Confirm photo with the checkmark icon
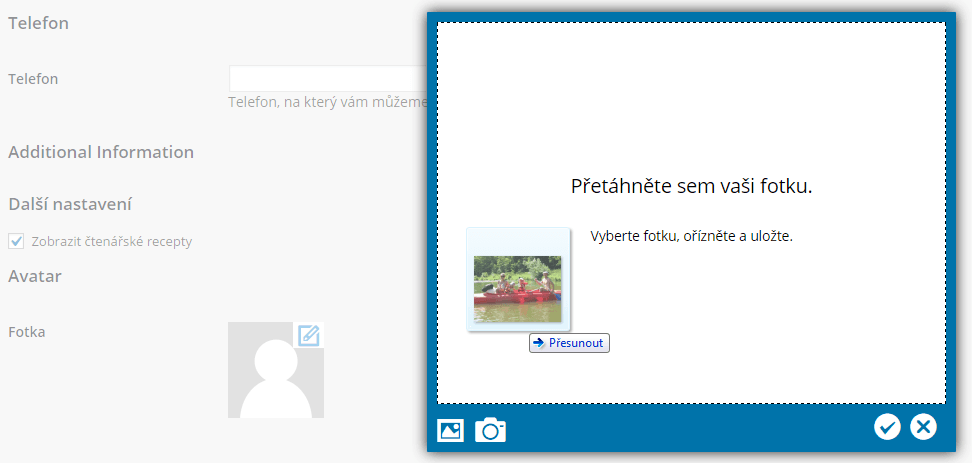Screen dimensions: 972x463 point(887,427)
